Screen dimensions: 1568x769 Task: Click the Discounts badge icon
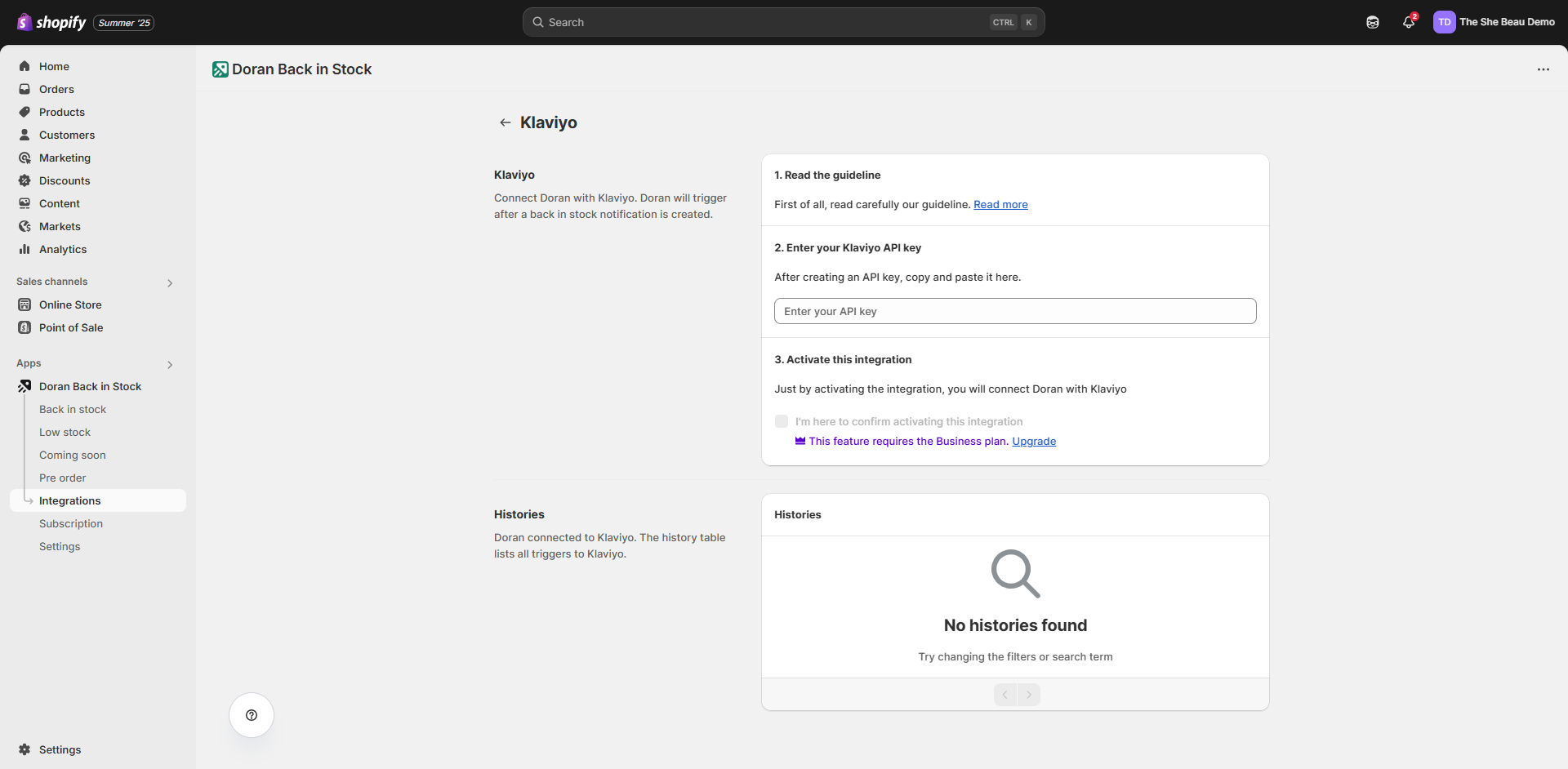tap(24, 180)
